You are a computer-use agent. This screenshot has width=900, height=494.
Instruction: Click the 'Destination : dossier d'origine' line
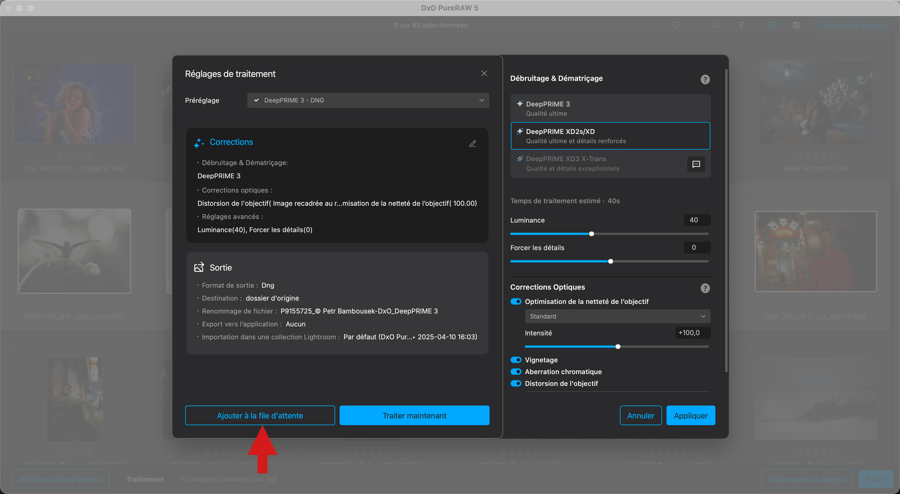click(x=250, y=298)
